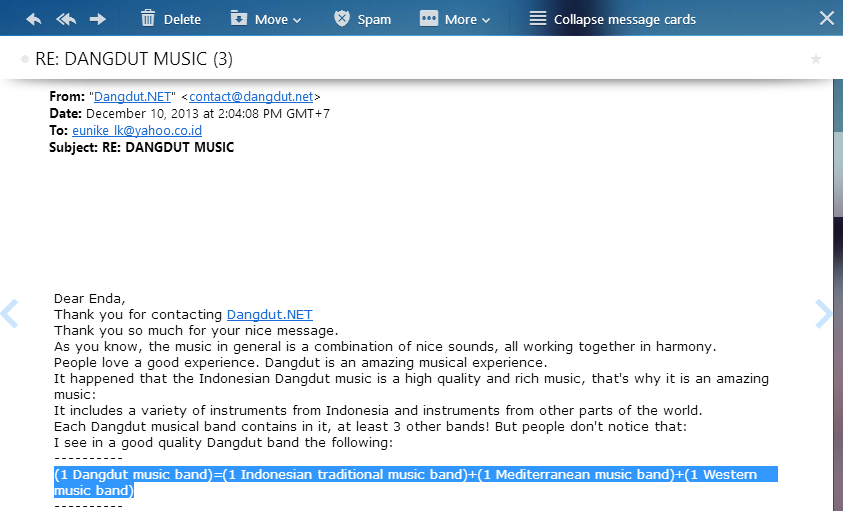Go to next message with right chevron

pos(824,314)
